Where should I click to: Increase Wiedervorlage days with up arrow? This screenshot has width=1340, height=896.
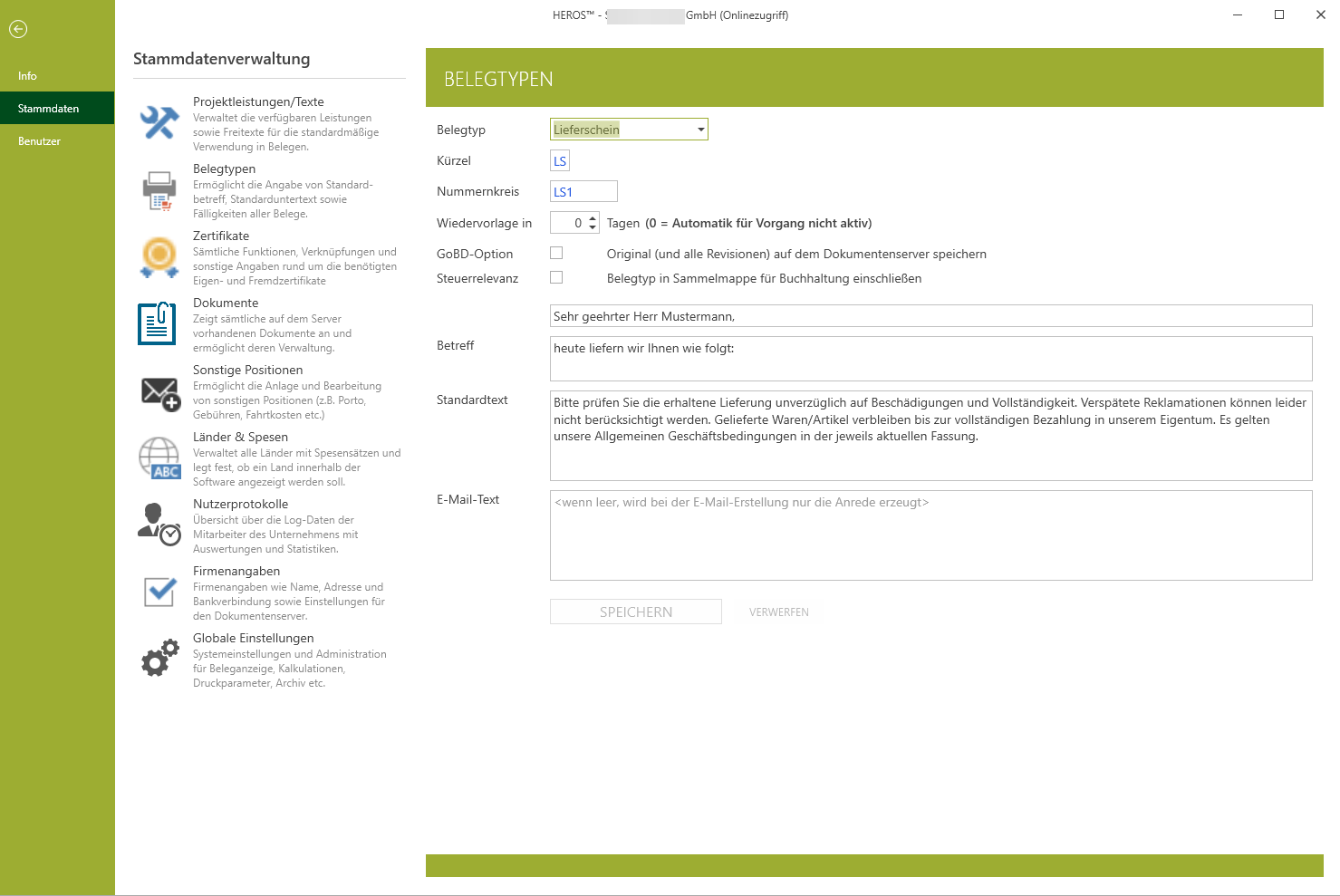593,218
